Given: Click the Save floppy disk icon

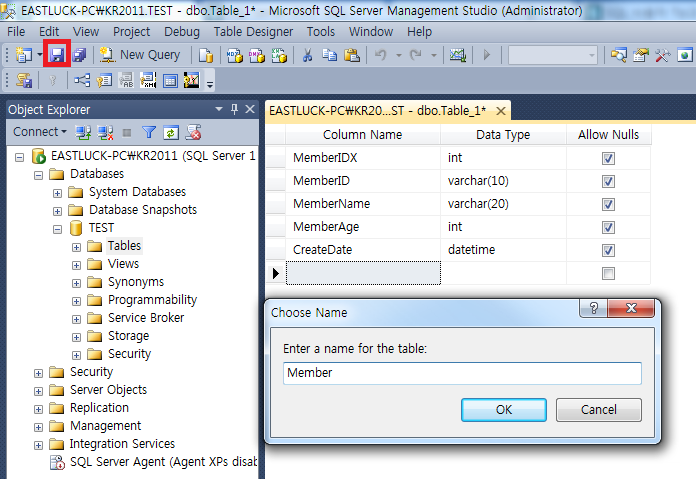Looking at the screenshot, I should click(x=57, y=55).
